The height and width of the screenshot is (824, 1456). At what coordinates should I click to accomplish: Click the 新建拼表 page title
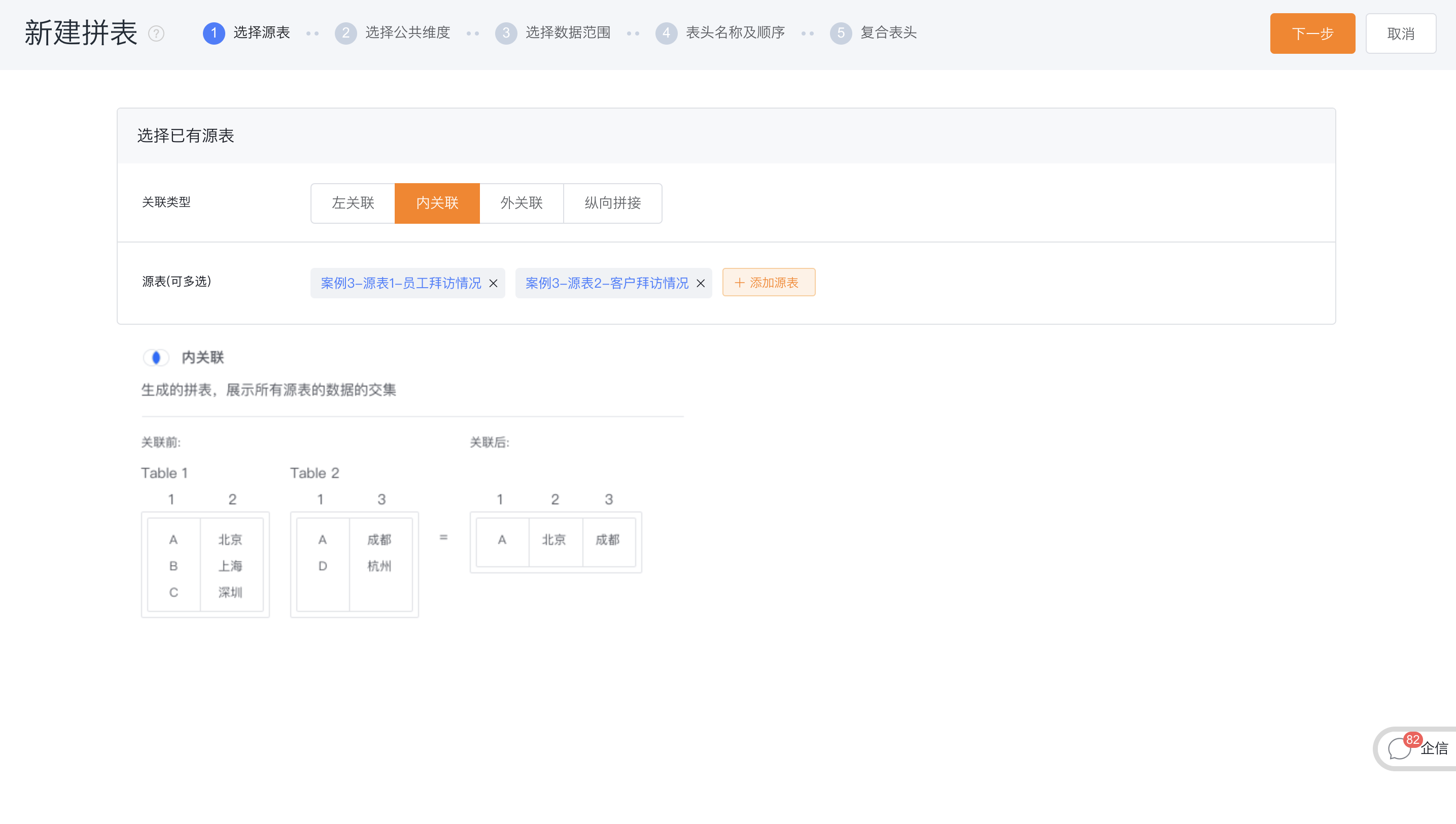click(x=82, y=33)
